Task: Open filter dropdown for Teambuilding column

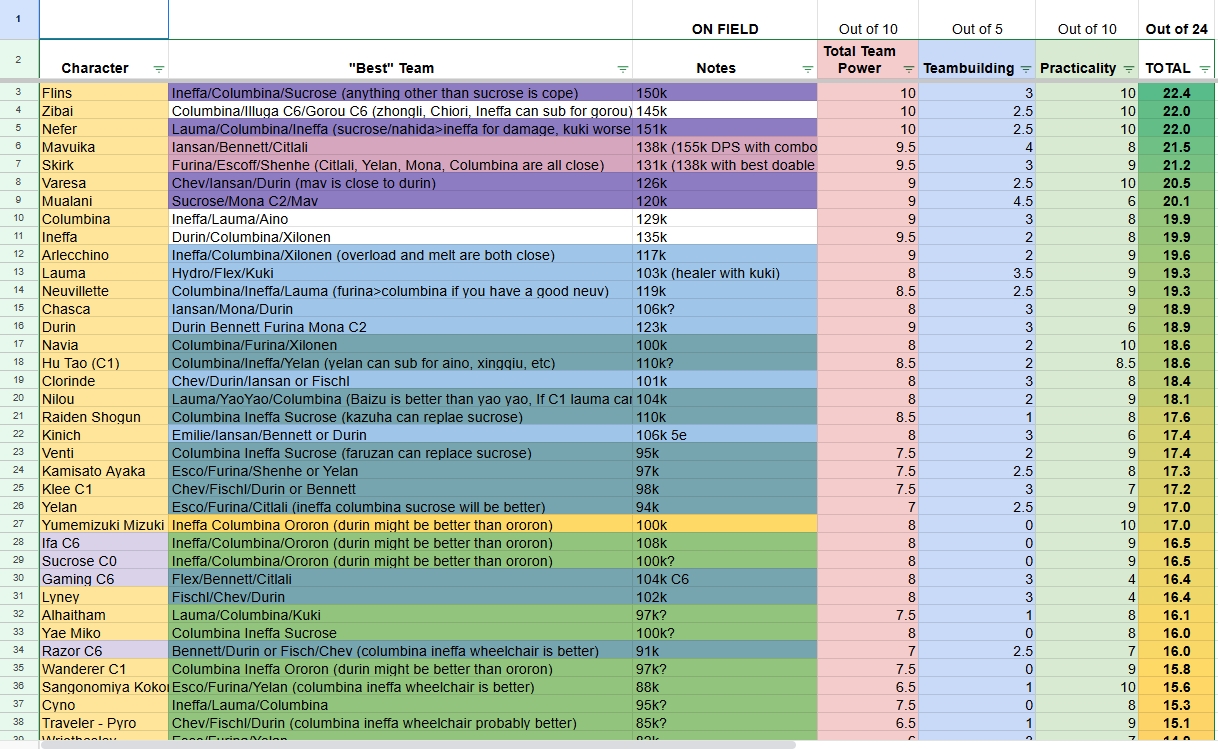Action: click(1024, 69)
